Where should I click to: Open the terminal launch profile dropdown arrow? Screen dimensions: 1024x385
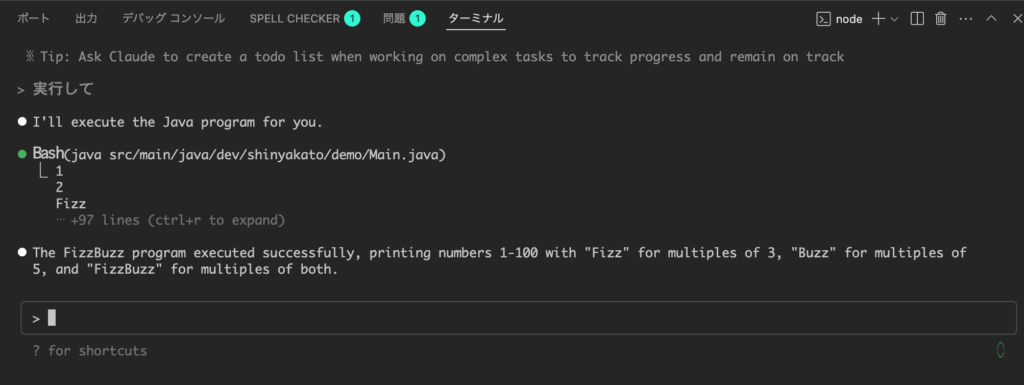894,19
